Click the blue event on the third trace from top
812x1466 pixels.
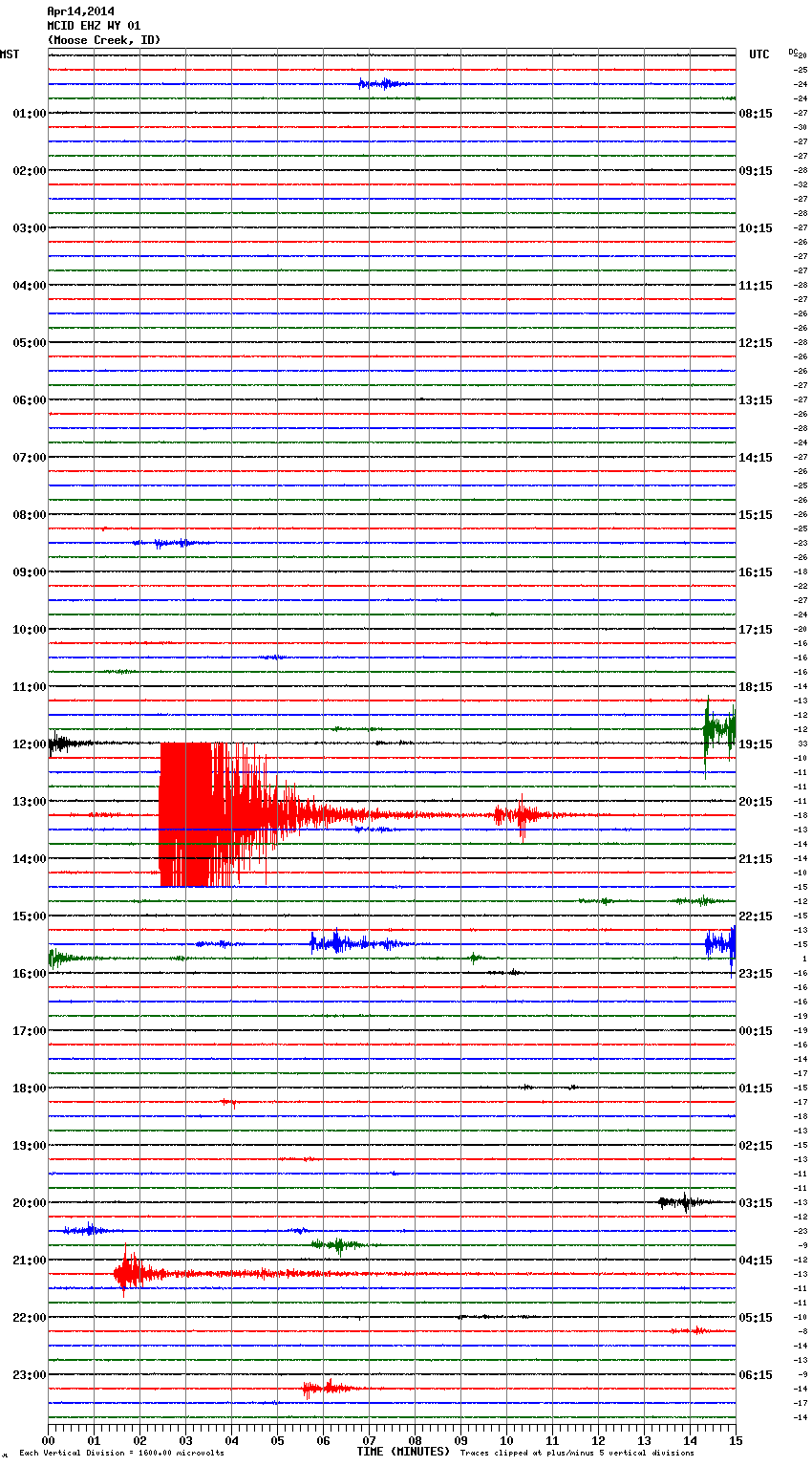click(x=383, y=84)
